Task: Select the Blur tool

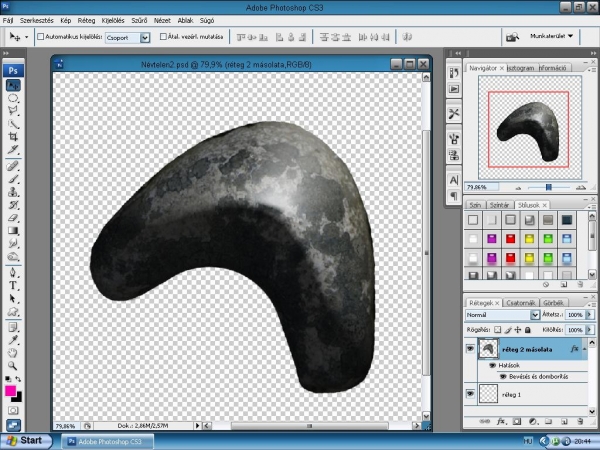Action: pos(13,243)
